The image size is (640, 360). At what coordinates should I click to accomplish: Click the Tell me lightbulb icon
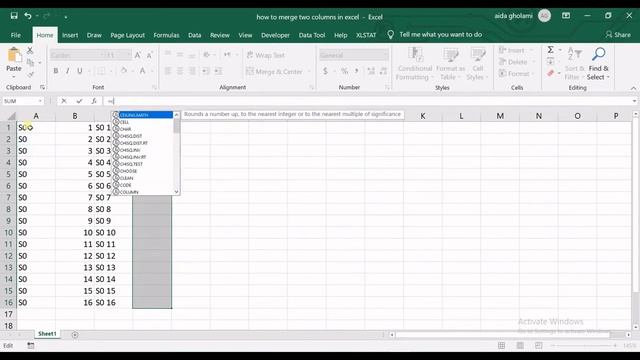point(391,35)
